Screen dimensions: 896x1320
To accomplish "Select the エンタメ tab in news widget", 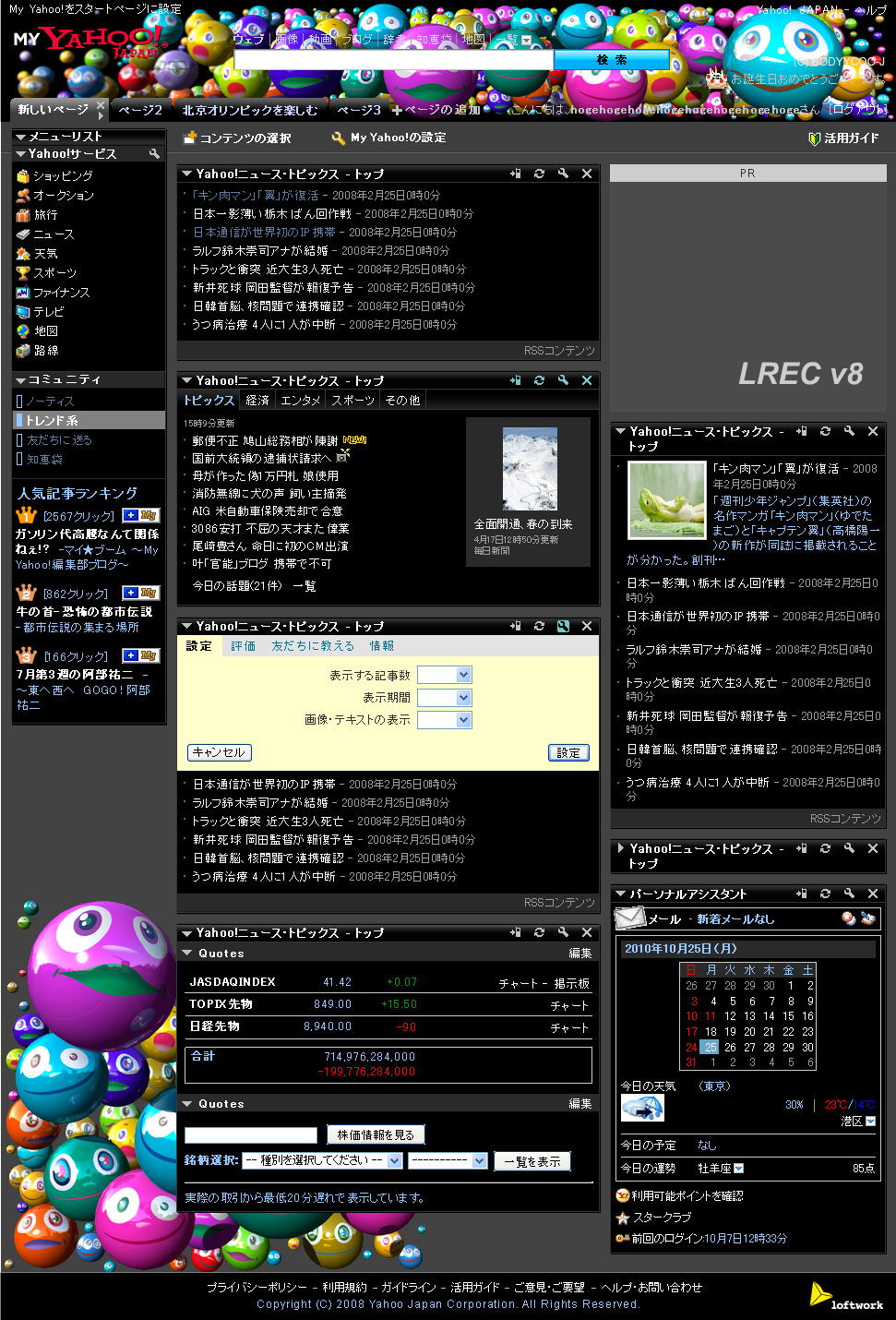I will click(x=301, y=400).
